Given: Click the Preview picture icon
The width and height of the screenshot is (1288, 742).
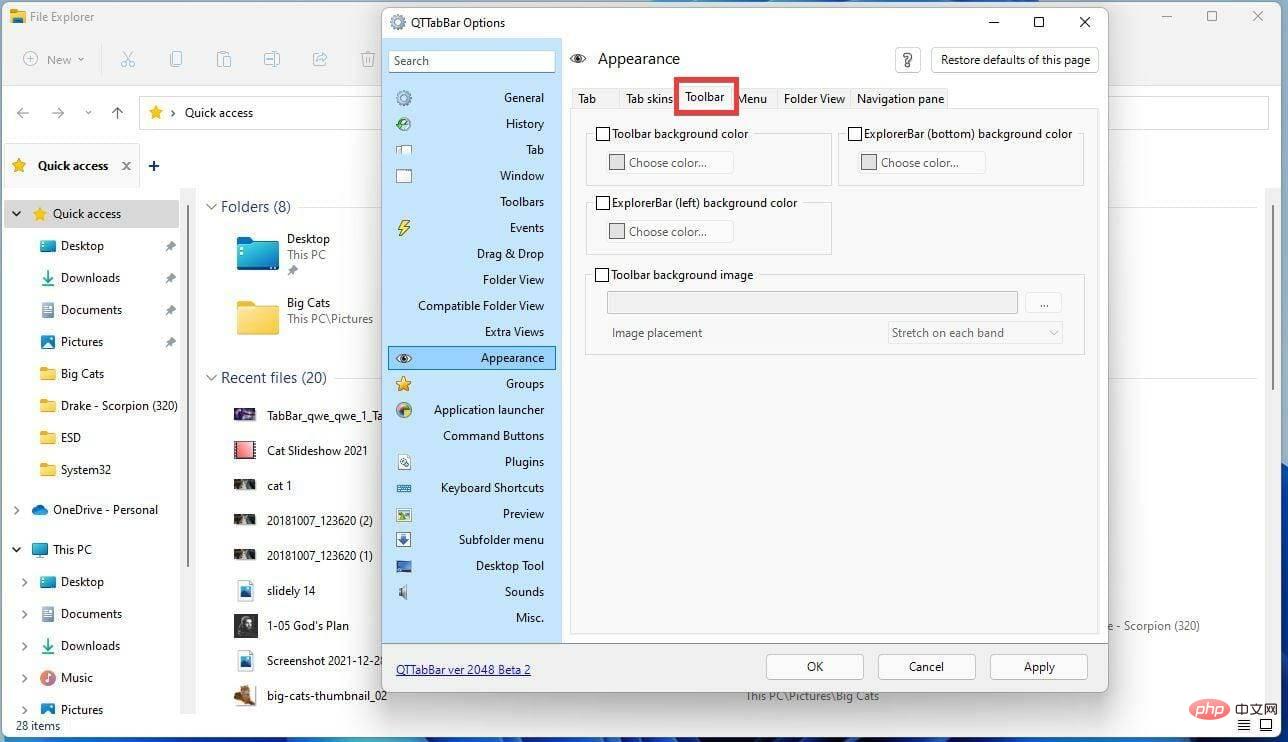Looking at the screenshot, I should tap(404, 514).
